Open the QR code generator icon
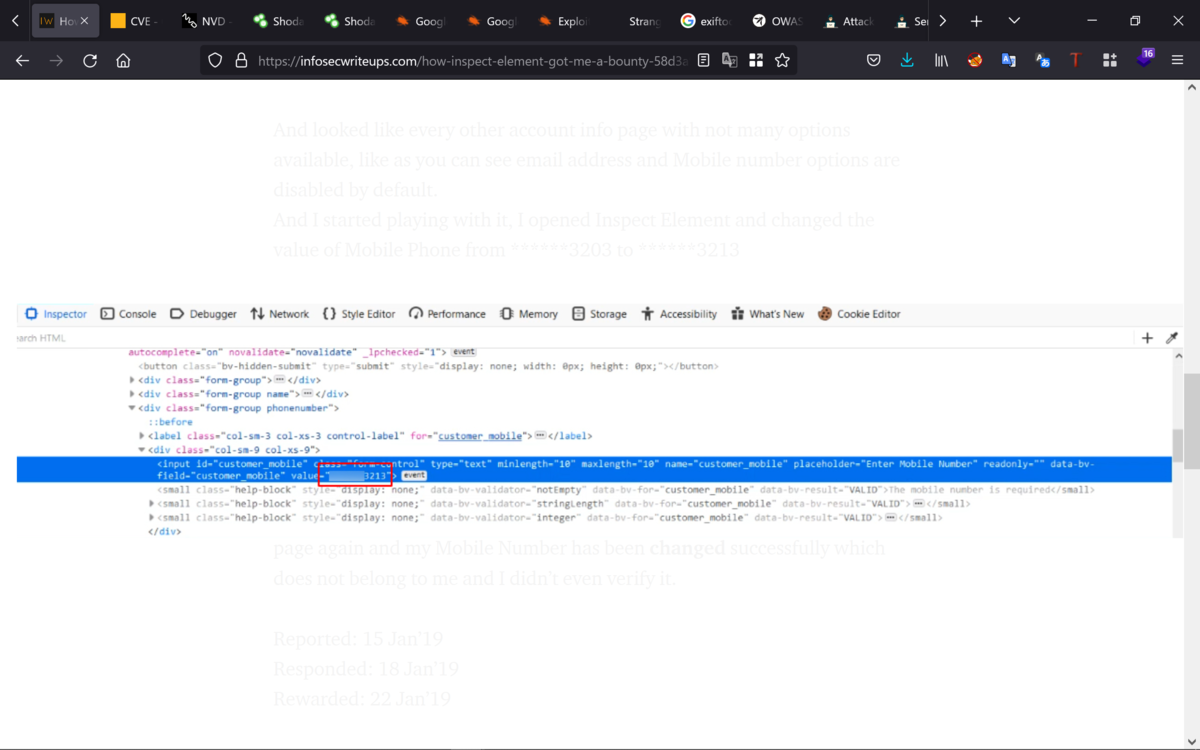The height and width of the screenshot is (750, 1200). click(x=756, y=61)
